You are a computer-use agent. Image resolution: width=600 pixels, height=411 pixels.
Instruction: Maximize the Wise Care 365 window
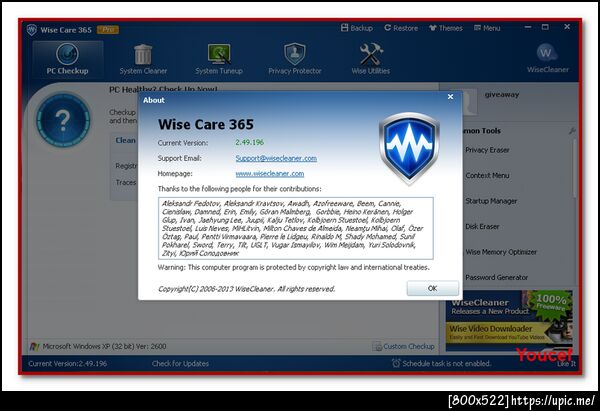pyautogui.click(x=545, y=27)
